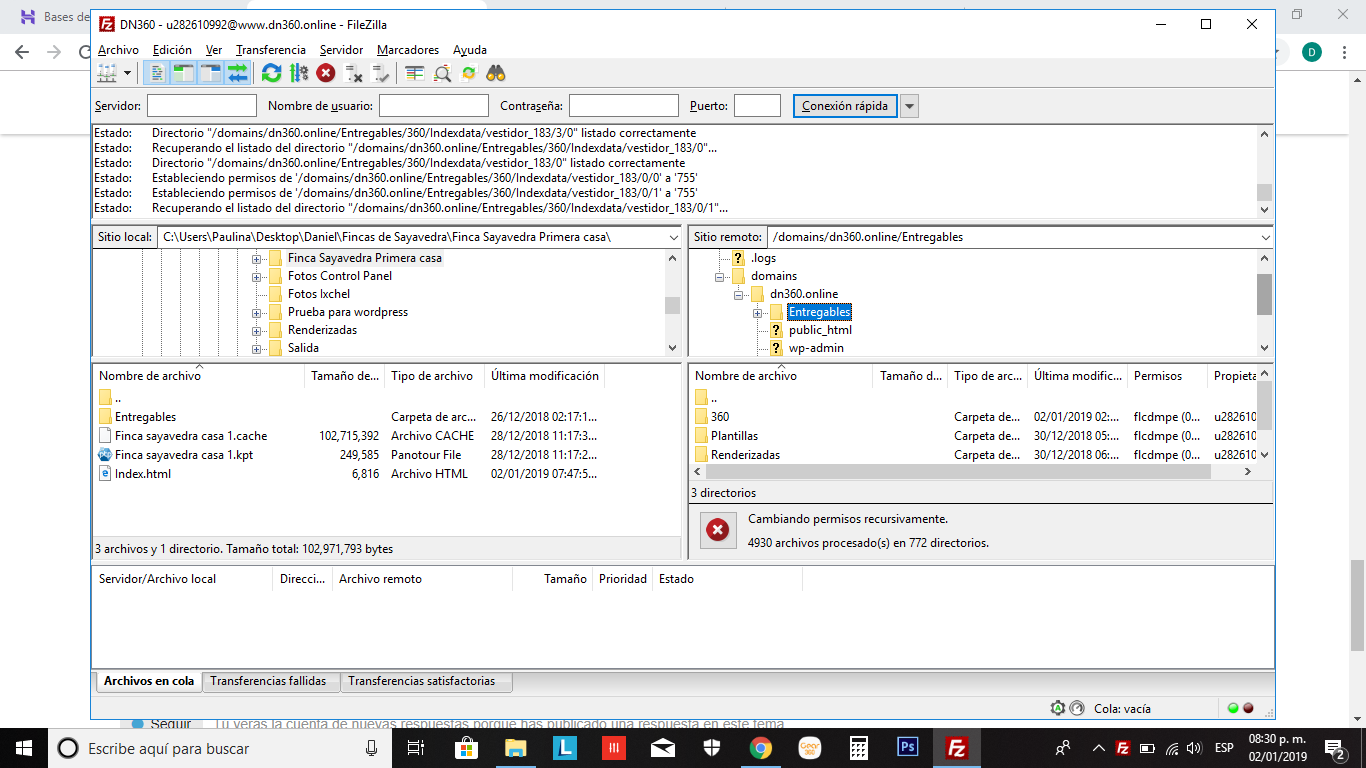
Task: Click the red X recursive-permissions icon
Action: click(717, 531)
